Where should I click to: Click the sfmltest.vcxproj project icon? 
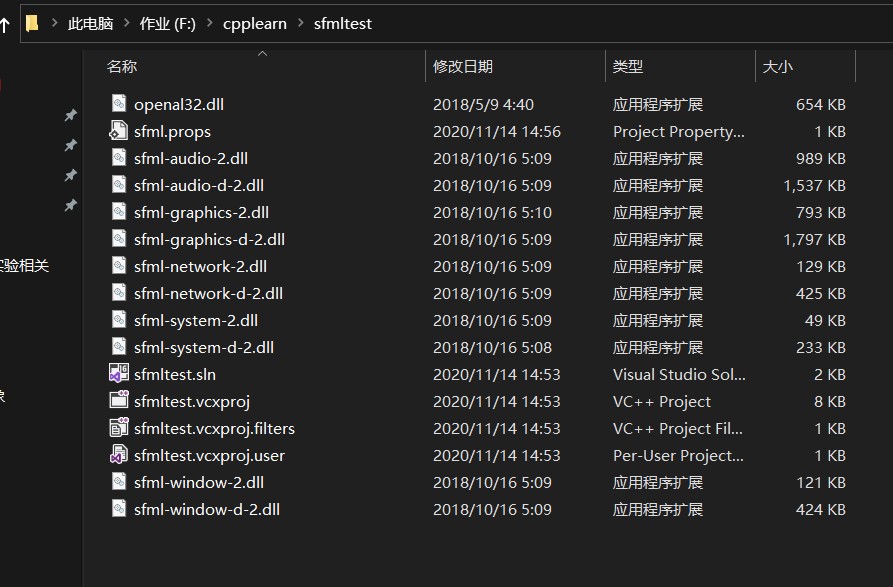(x=118, y=400)
